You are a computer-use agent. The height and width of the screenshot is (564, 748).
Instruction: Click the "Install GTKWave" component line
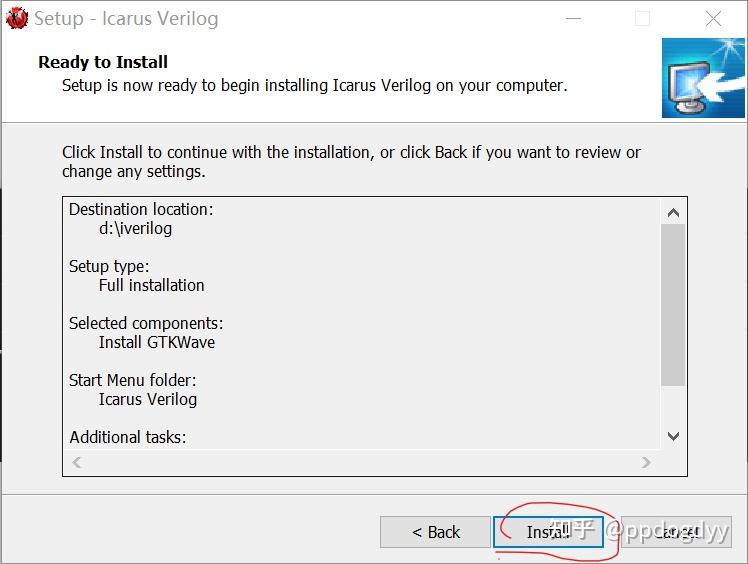click(157, 342)
